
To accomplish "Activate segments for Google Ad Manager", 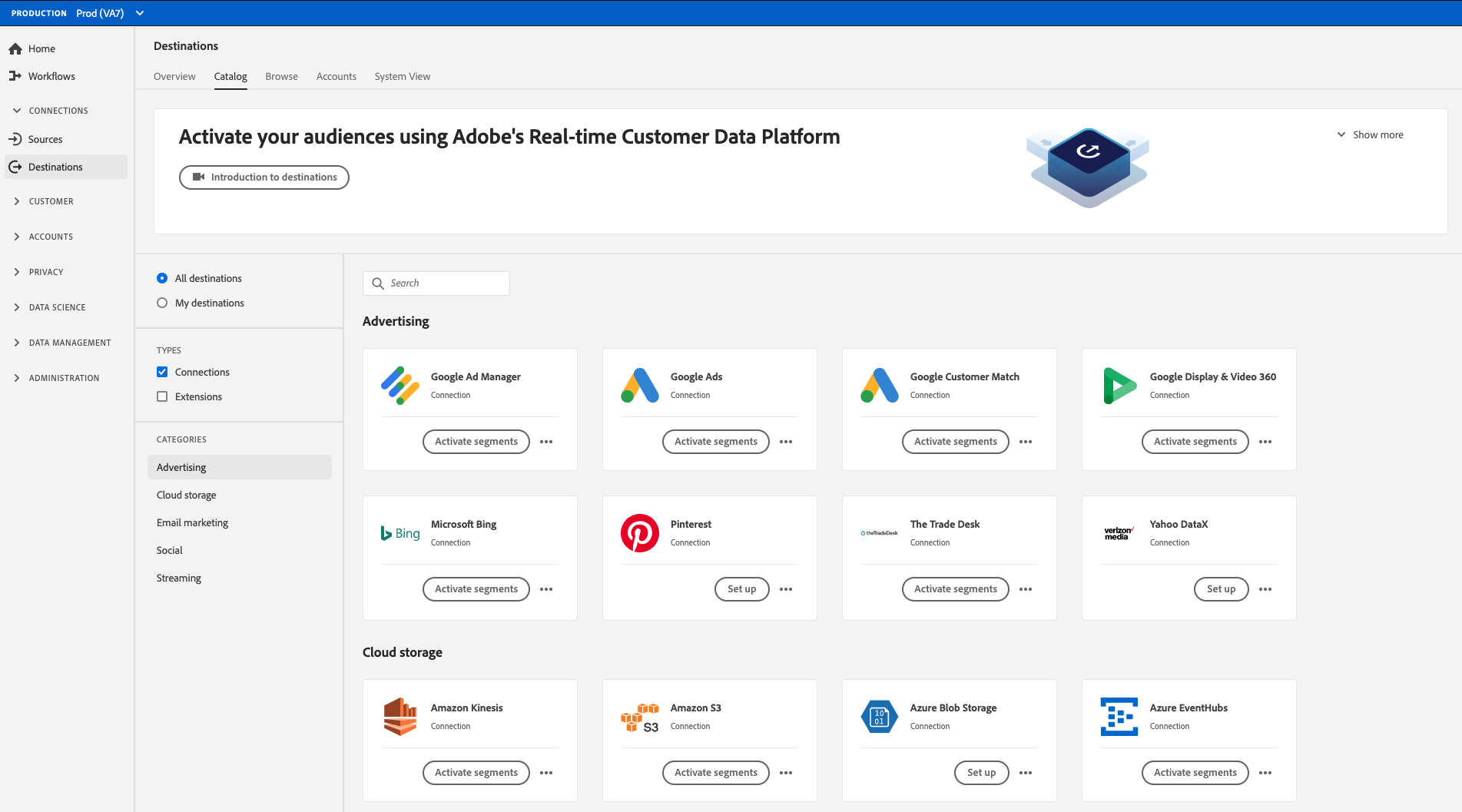I will pyautogui.click(x=476, y=442).
